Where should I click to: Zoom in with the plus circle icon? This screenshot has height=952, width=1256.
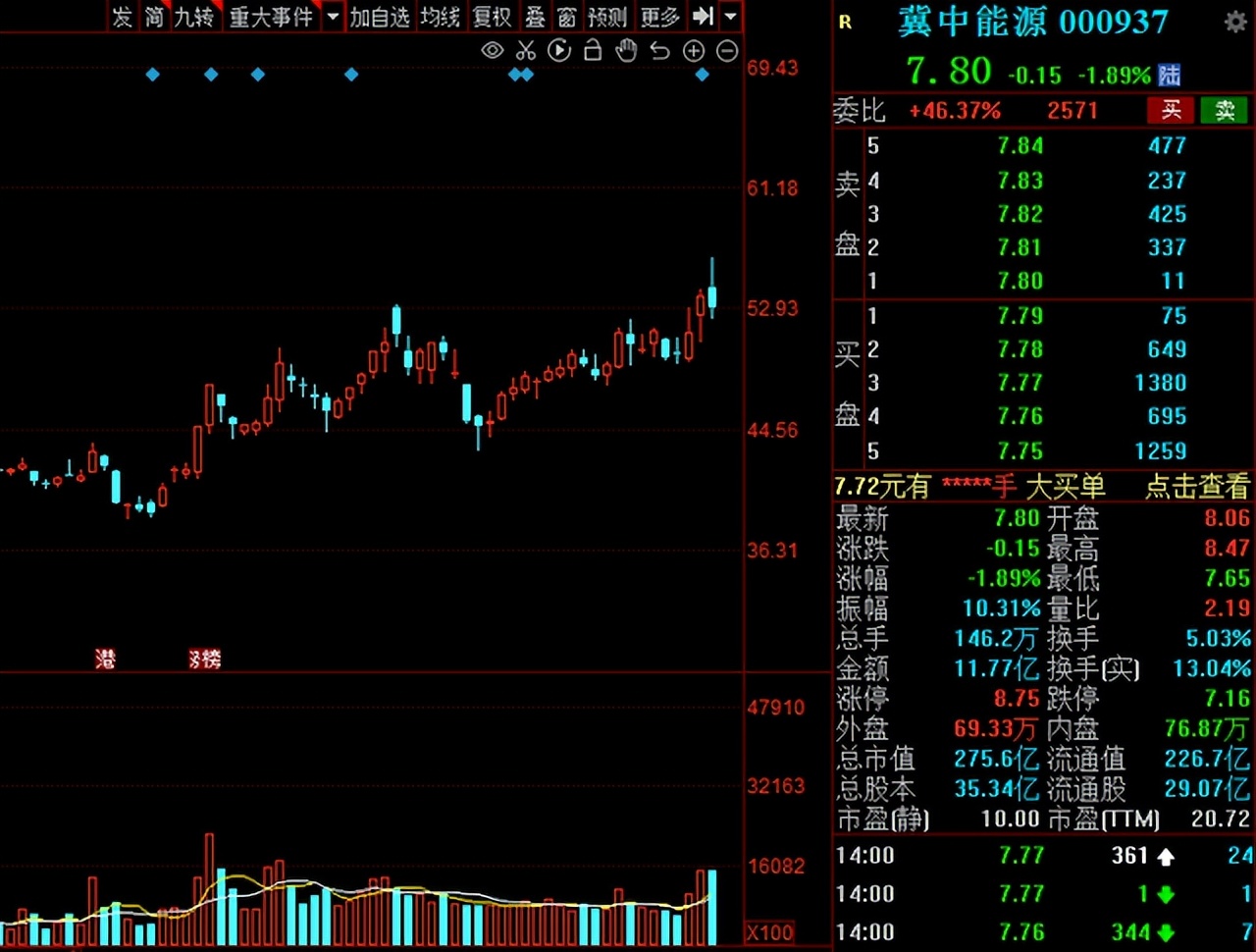point(694,51)
